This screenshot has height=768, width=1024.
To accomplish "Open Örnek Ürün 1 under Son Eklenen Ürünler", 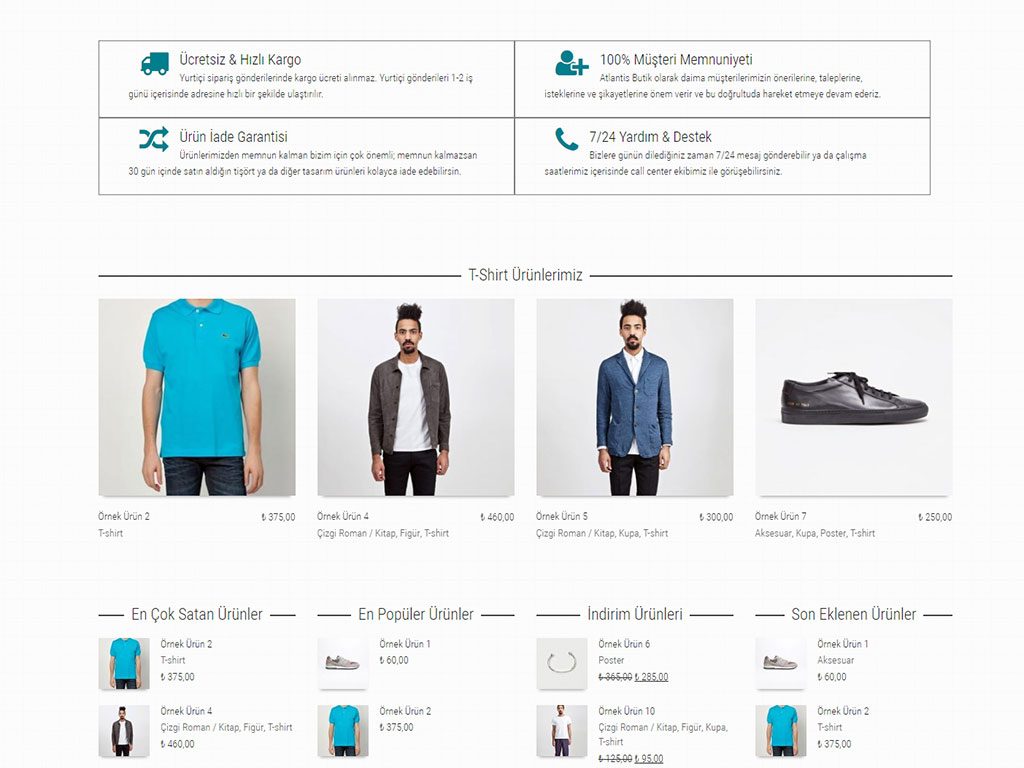I will click(843, 643).
